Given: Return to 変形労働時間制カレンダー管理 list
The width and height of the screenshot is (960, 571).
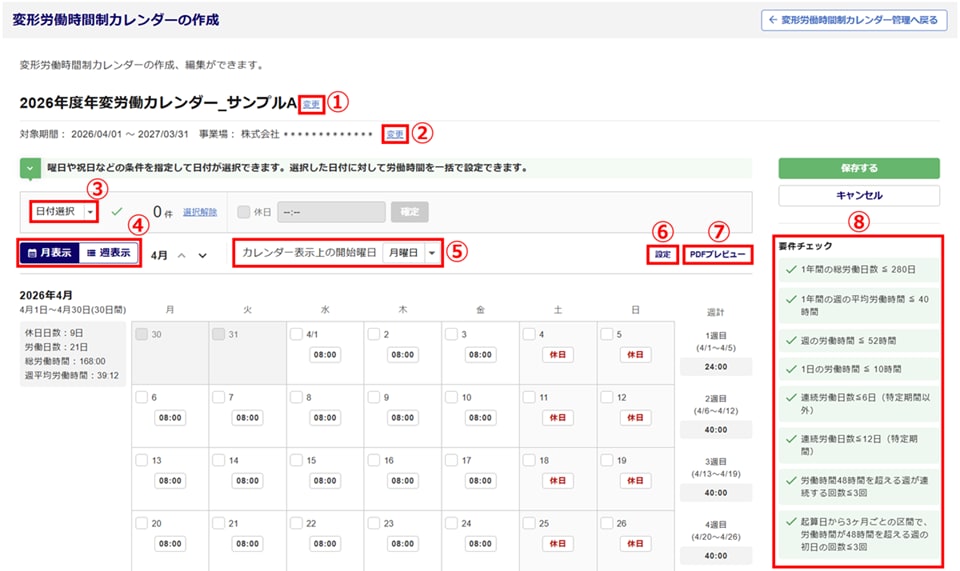Looking at the screenshot, I should pos(854,20).
